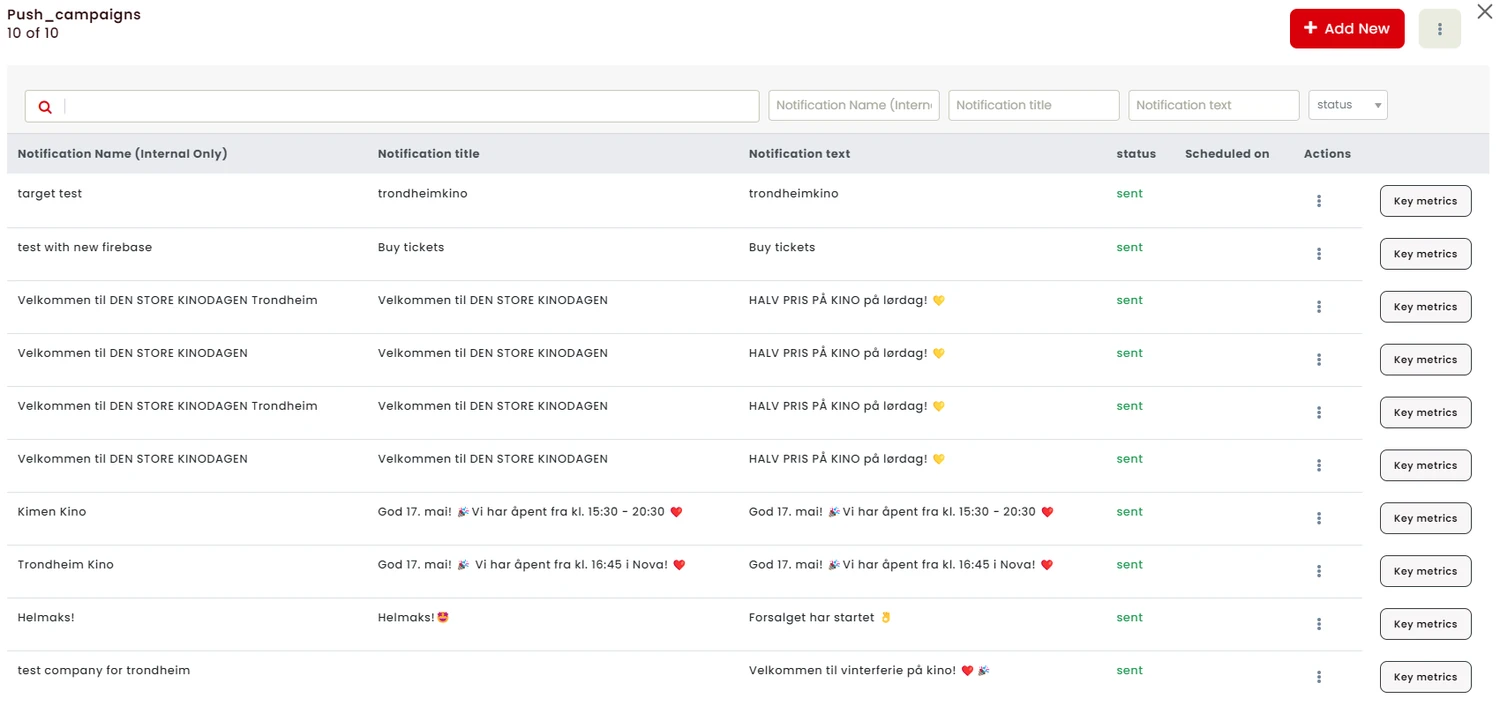Screen dimensions: 1500x728
Task: Click the 'sent' status of Helmaks! row
Action: 1130,618
